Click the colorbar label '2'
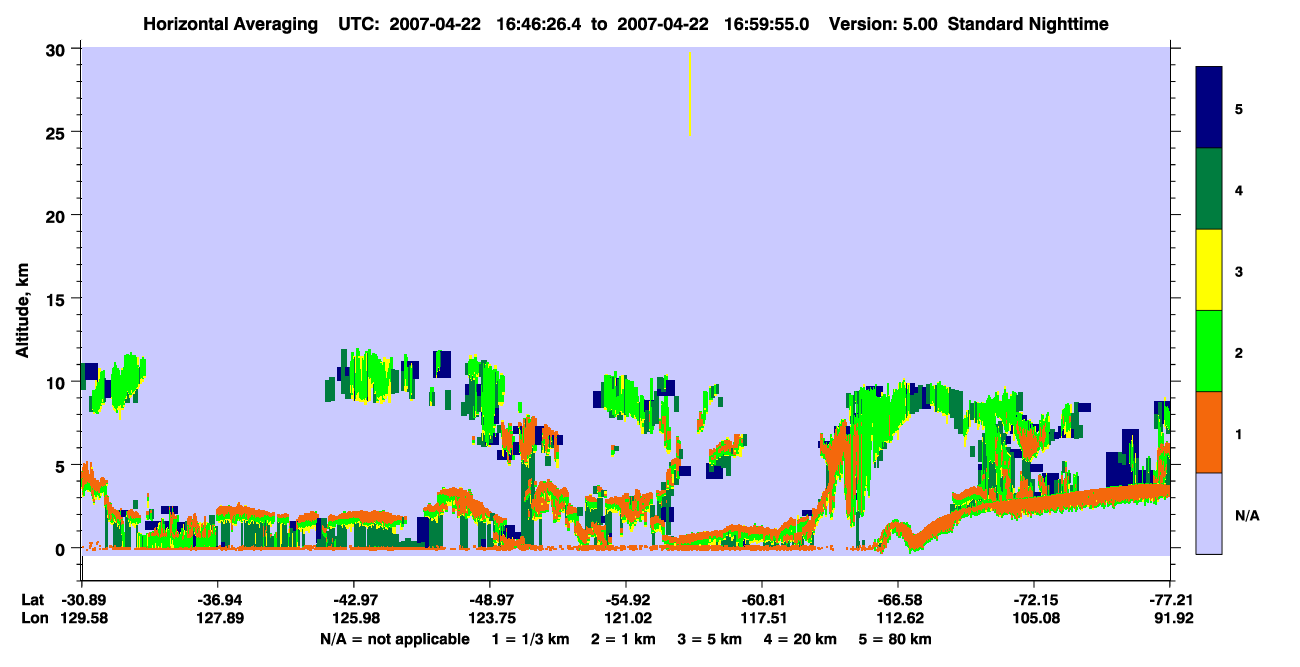Viewport: 1300px width, 667px height. [1239, 353]
